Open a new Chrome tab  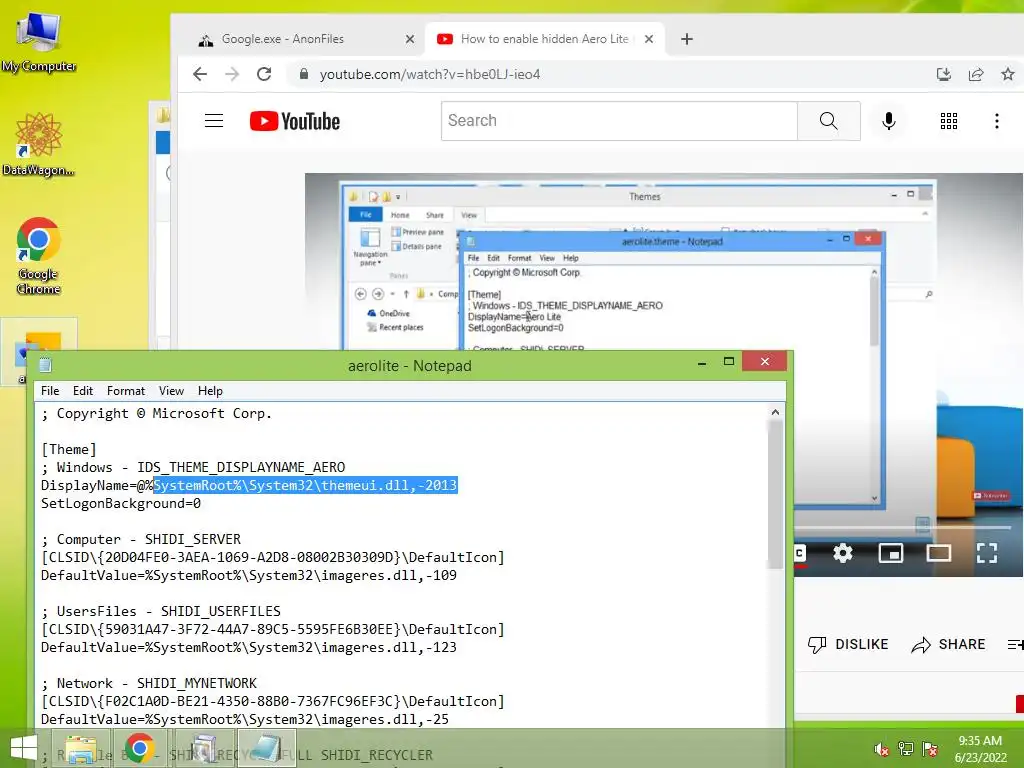point(686,39)
